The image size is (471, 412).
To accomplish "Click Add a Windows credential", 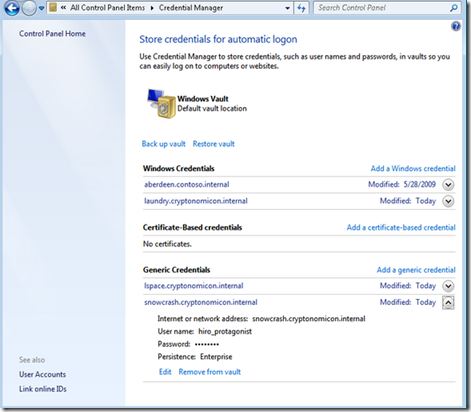I will click(x=413, y=168).
